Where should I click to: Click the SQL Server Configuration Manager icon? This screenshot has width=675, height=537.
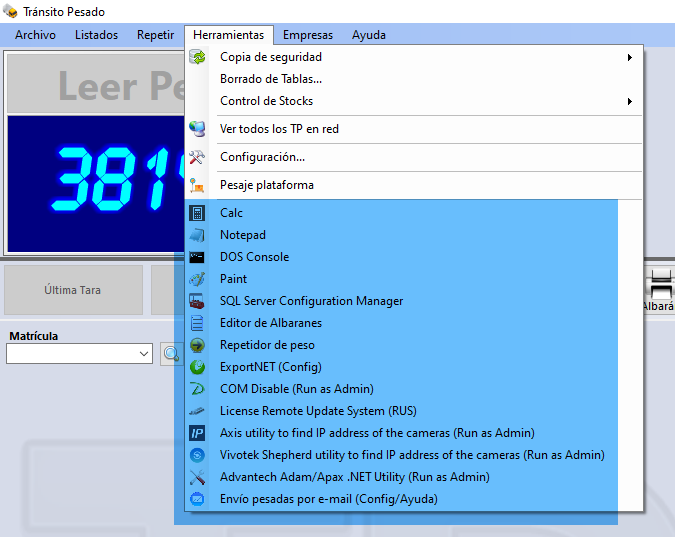pos(197,301)
